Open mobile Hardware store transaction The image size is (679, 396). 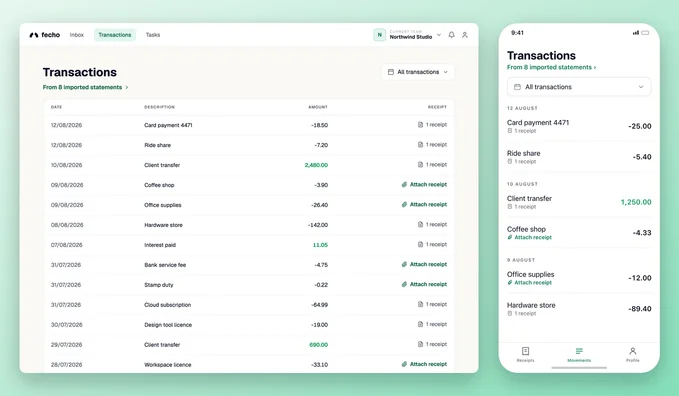click(579, 308)
